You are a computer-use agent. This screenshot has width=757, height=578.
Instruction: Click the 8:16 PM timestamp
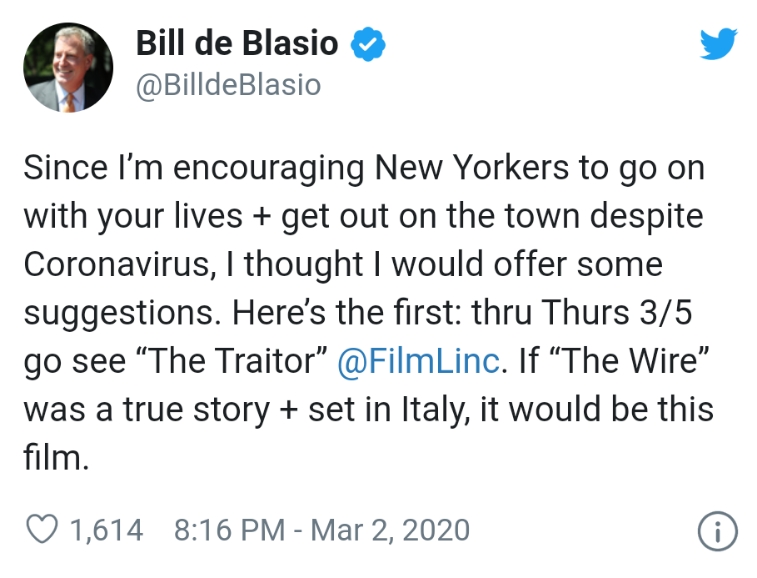click(229, 530)
